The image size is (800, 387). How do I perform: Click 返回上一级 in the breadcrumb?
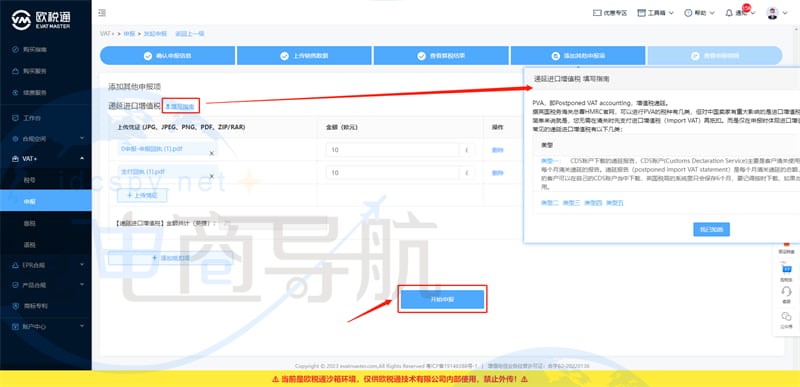[190, 34]
